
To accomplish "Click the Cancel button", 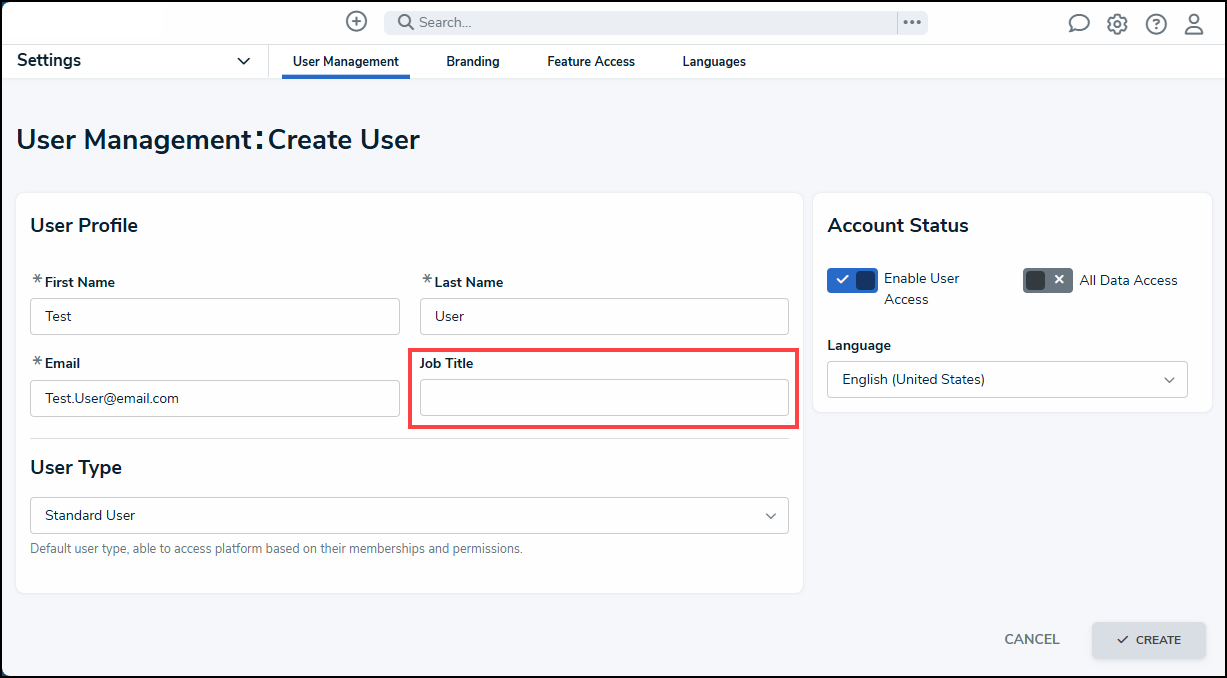I will tap(1032, 639).
